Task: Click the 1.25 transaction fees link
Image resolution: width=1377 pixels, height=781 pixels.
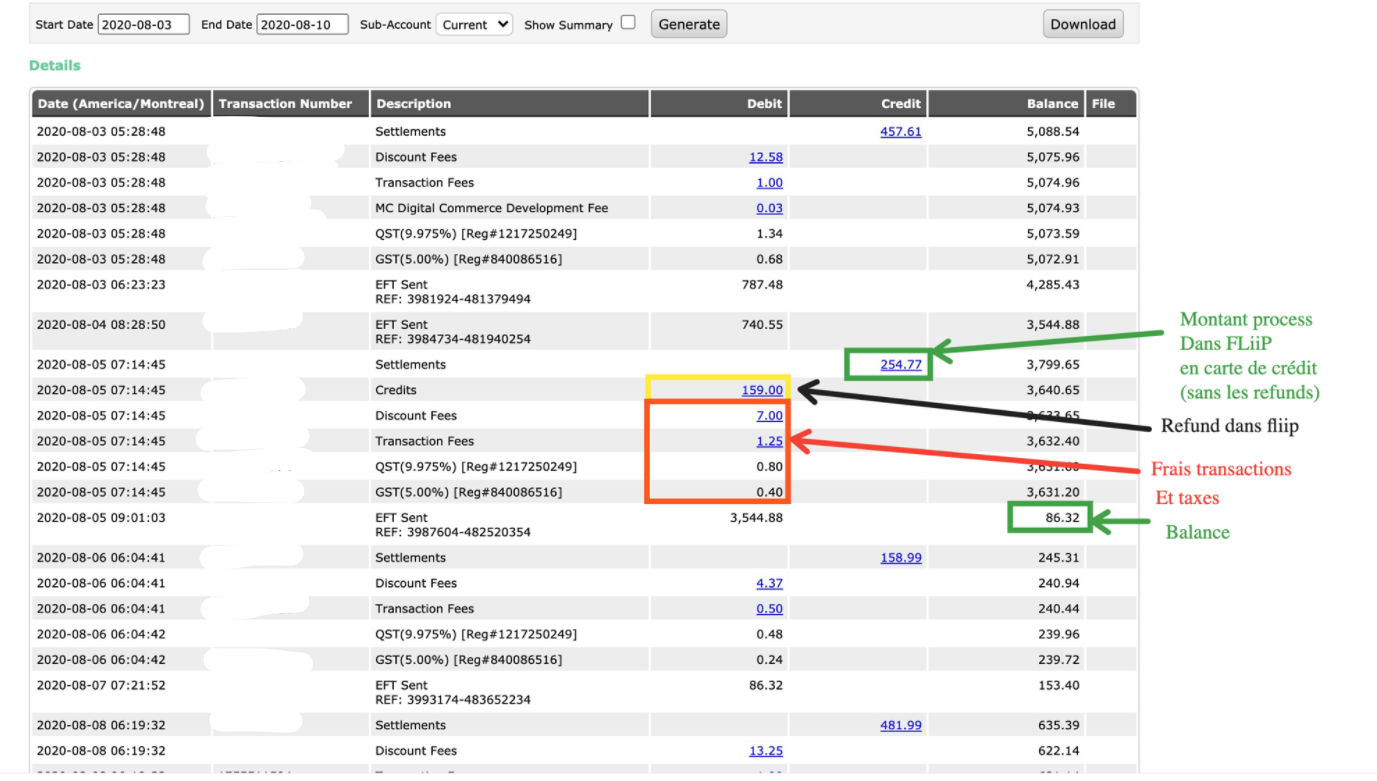Action: click(769, 441)
